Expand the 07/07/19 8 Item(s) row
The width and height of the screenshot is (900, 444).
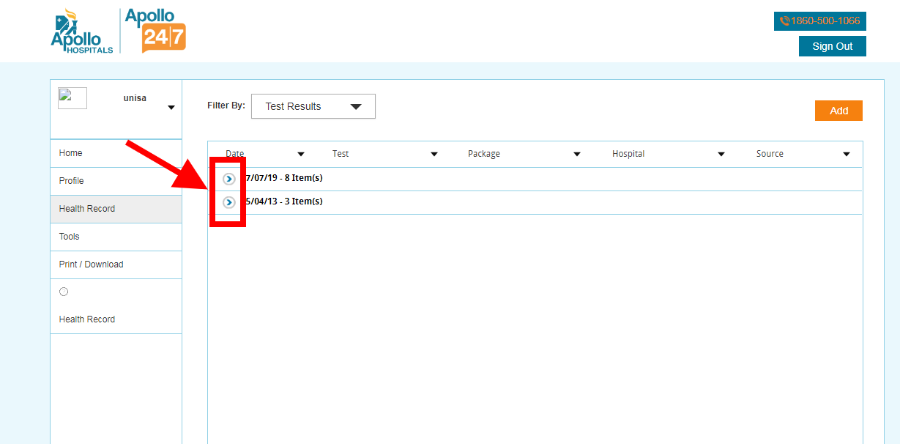(x=229, y=178)
